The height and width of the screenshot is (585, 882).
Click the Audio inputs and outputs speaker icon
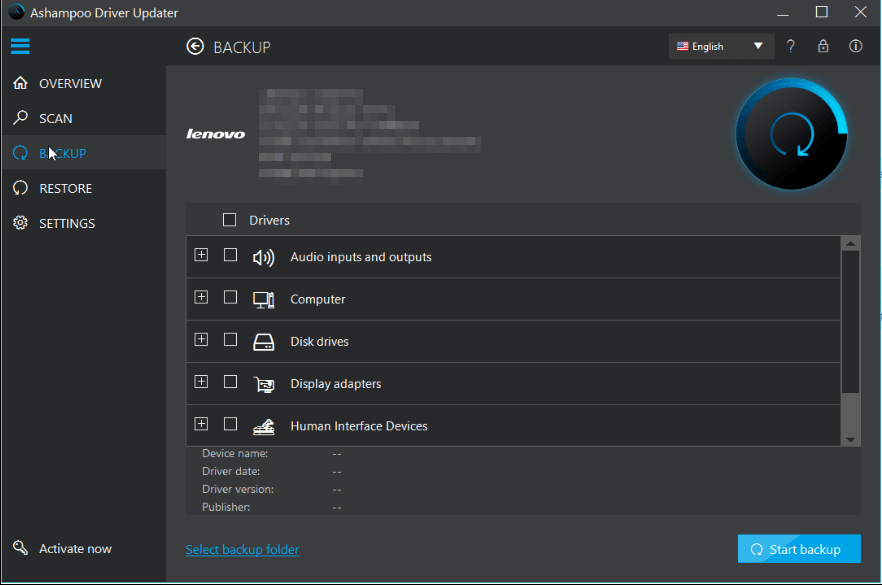pos(263,257)
